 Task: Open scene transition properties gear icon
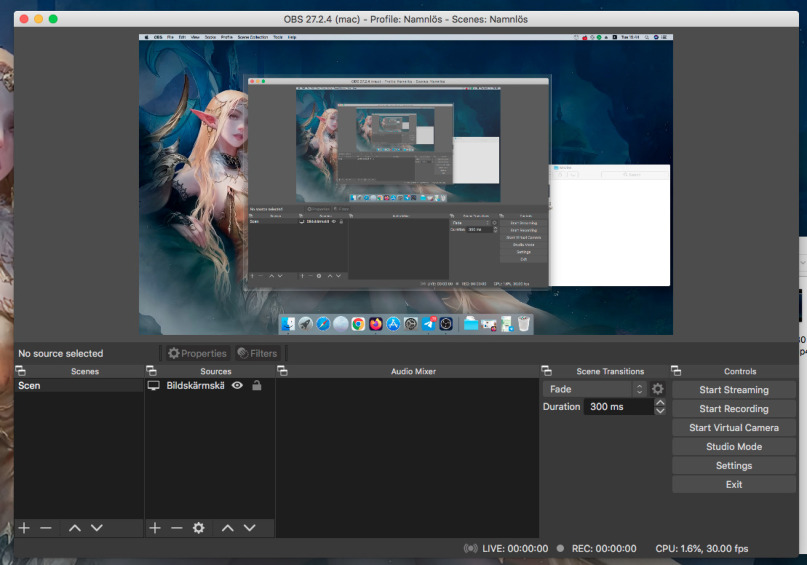coord(657,389)
